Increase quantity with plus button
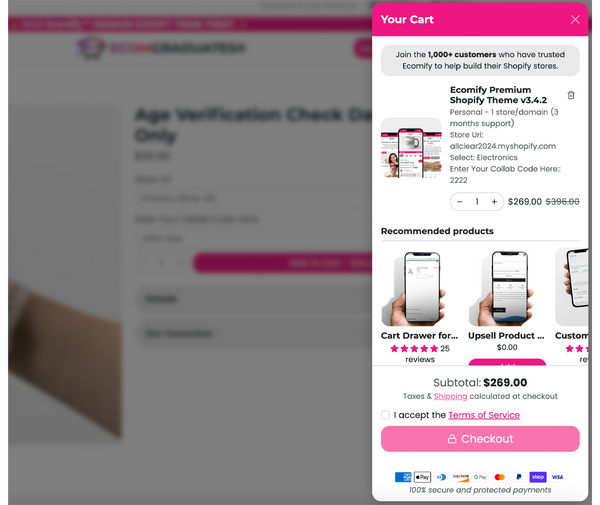 [x=494, y=202]
